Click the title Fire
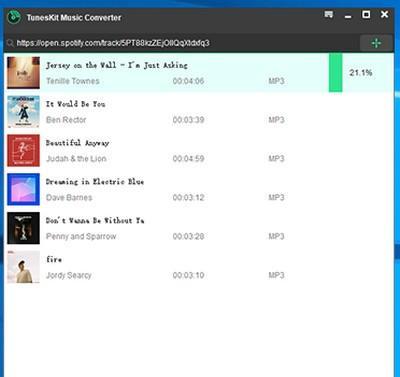 [54, 259]
